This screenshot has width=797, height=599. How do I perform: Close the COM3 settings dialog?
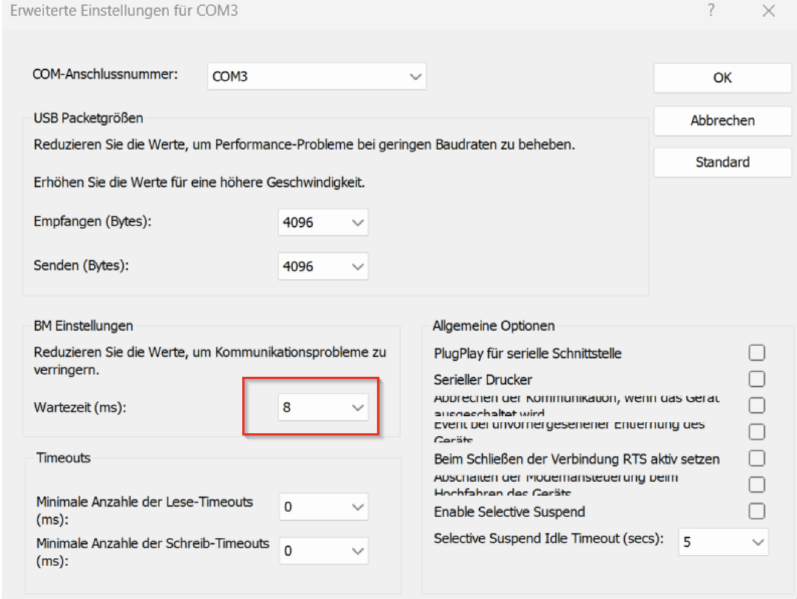point(768,11)
